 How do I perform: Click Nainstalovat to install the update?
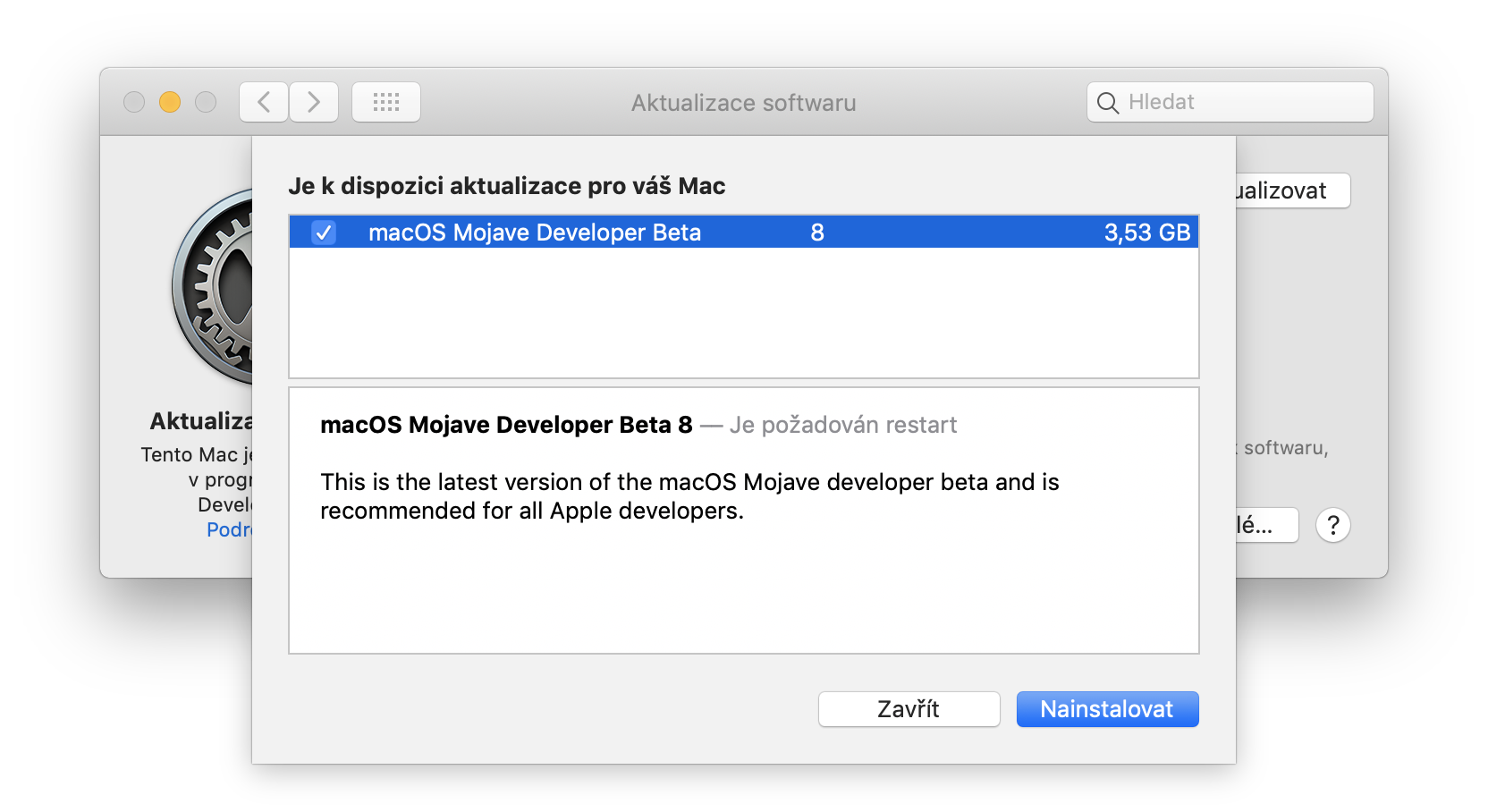tap(1107, 709)
